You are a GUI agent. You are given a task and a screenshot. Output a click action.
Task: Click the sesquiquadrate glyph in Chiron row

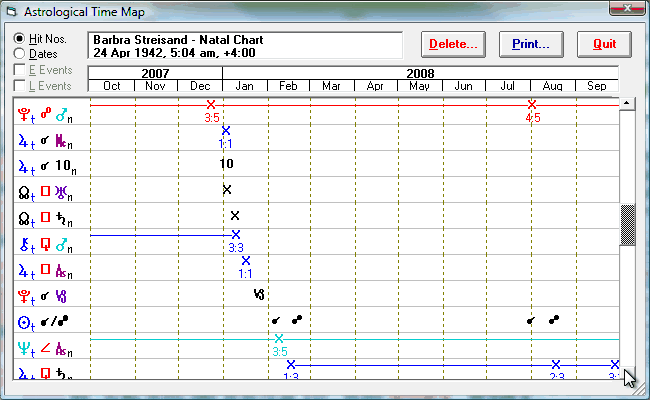[45, 244]
